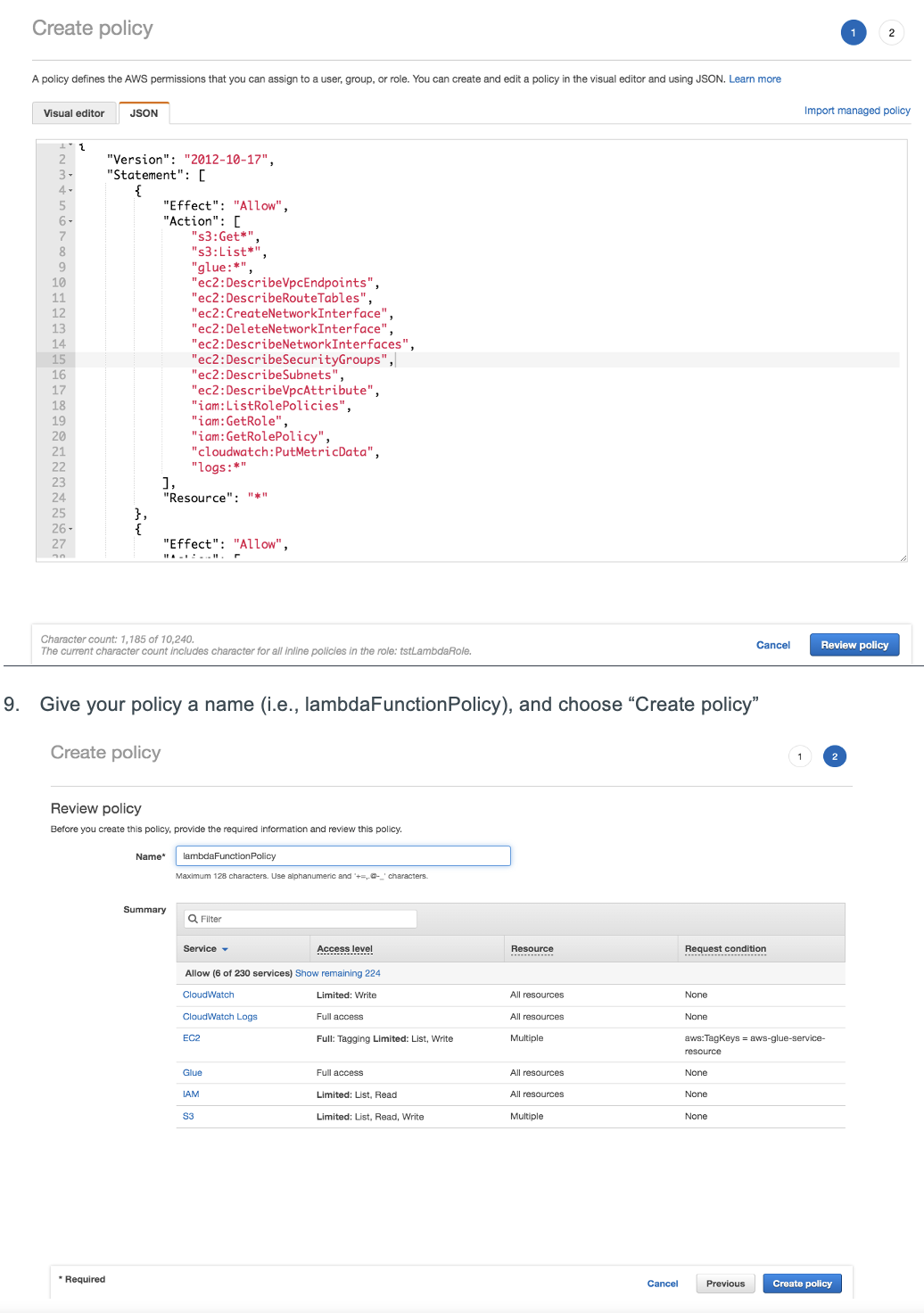Cancel the JSON policy editor

772,645
